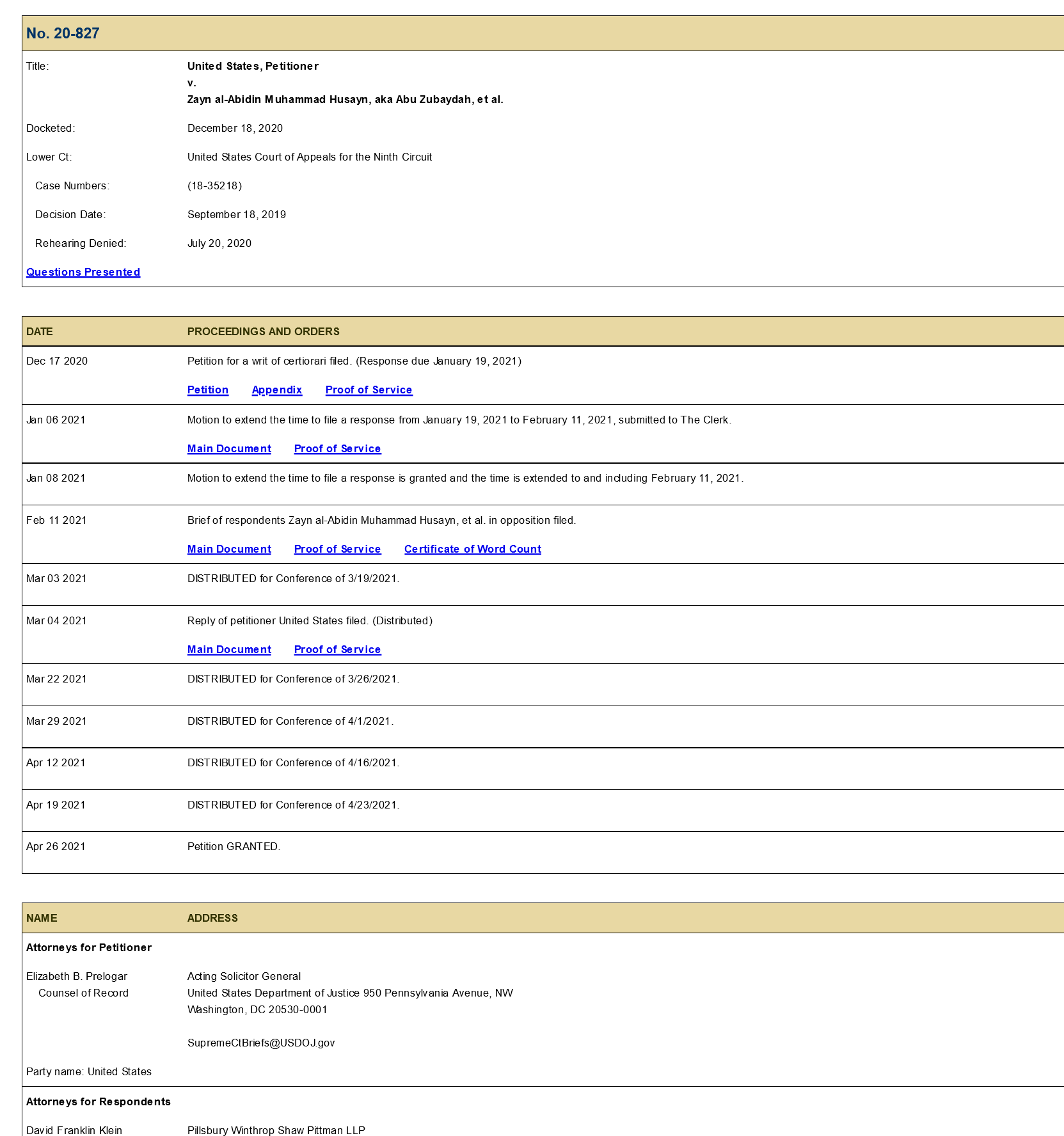The height and width of the screenshot is (1136, 1064).
Task: Click the Apr 12 2021 date cell
Action: (56, 762)
